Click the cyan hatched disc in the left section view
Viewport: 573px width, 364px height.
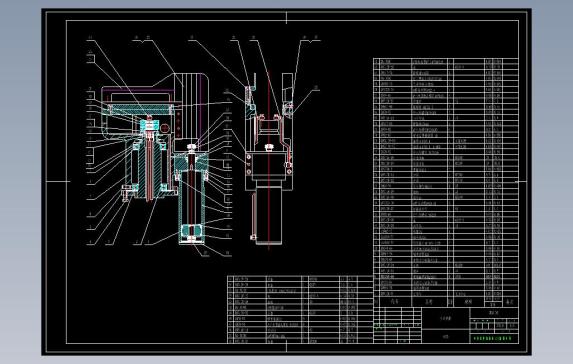[x=141, y=109]
